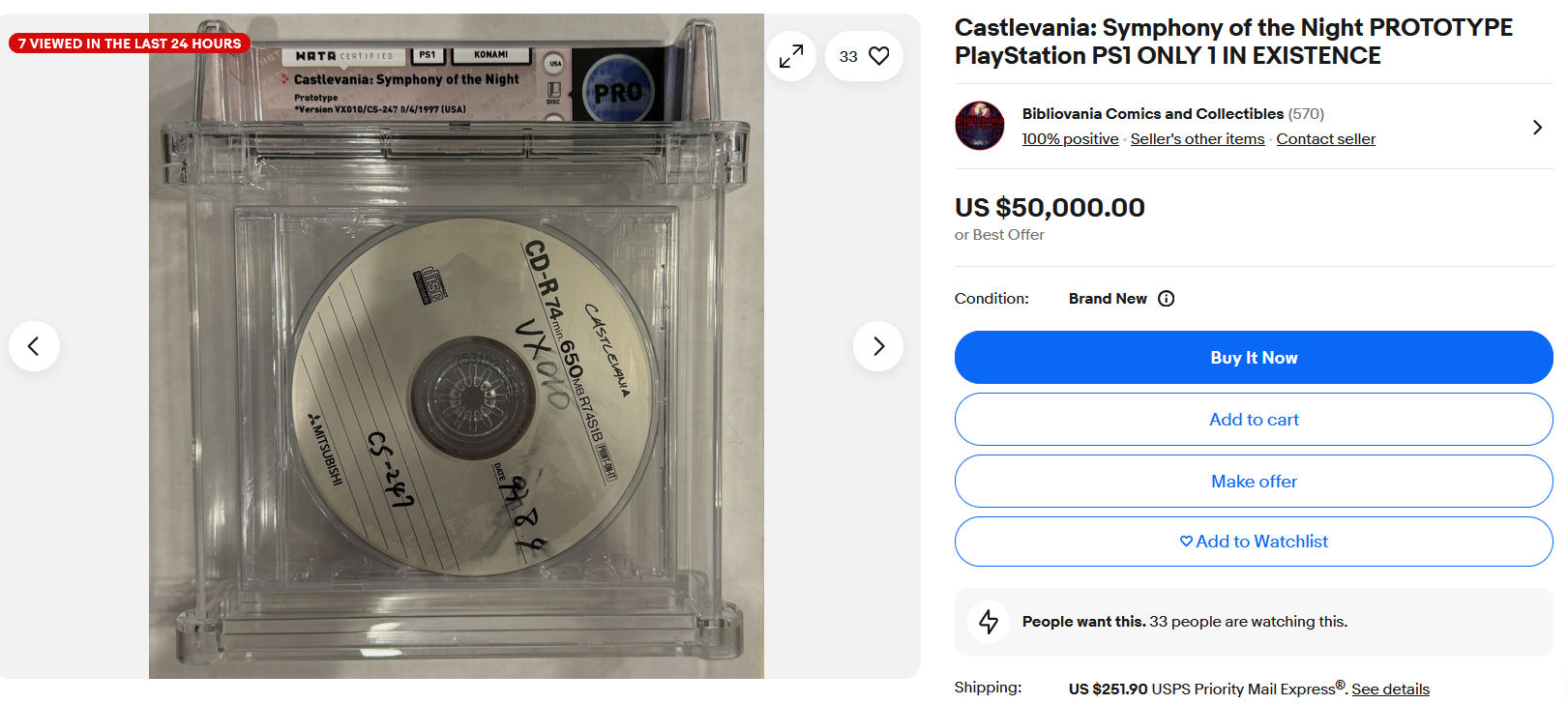The image size is (1568, 704).
Task: Add the item to cart
Action: [x=1254, y=420]
